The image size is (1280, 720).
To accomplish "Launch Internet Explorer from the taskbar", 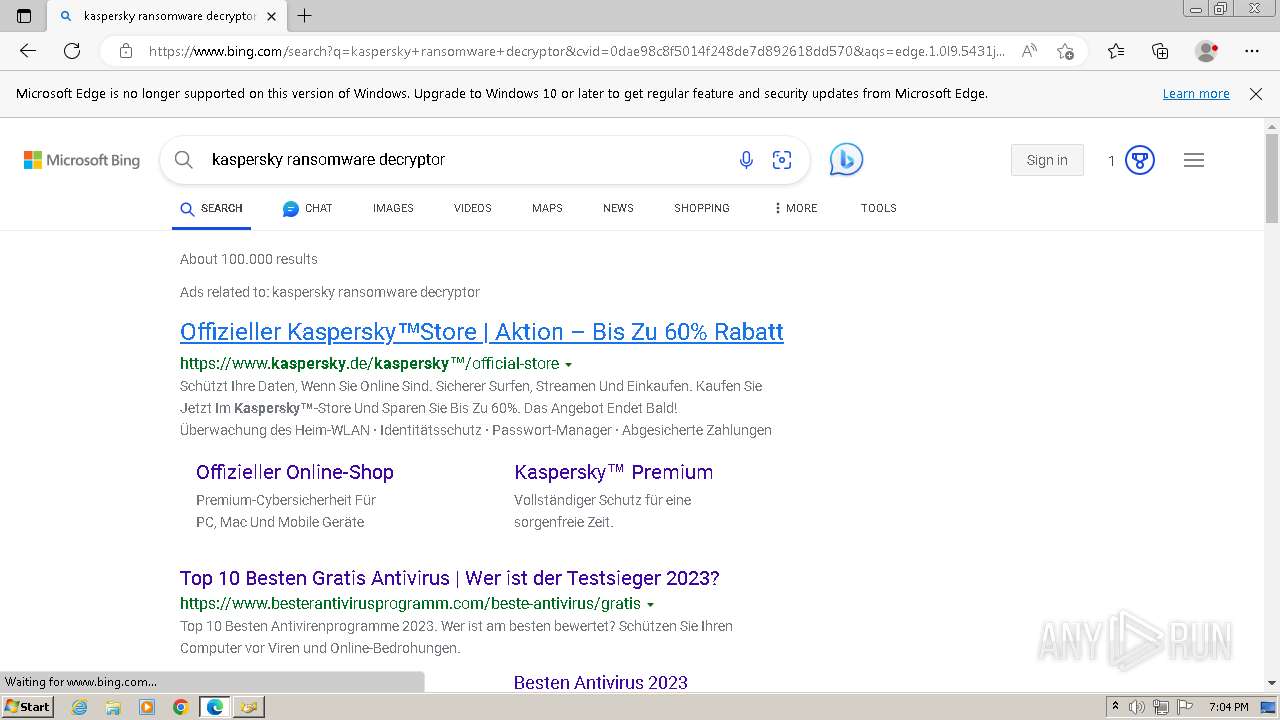I will [79, 707].
